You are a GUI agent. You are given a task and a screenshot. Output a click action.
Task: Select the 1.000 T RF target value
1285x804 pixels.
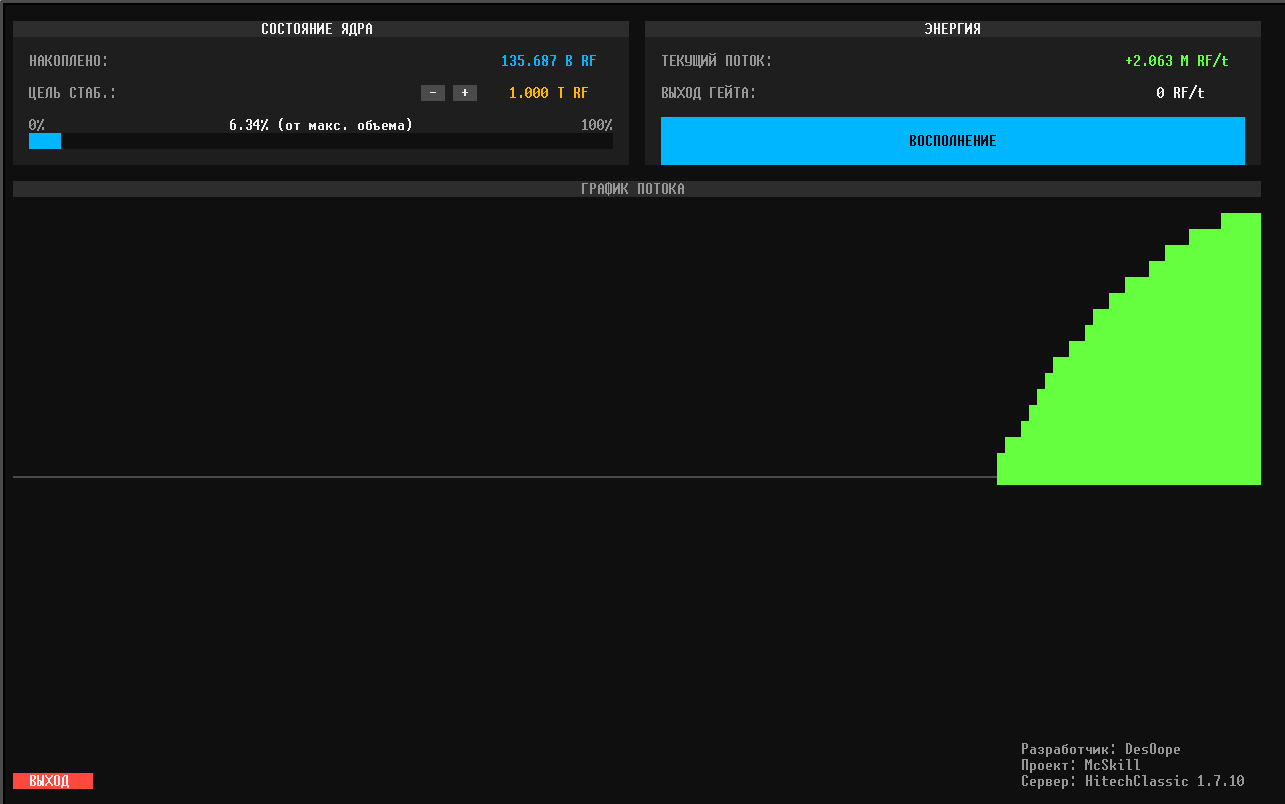[548, 93]
